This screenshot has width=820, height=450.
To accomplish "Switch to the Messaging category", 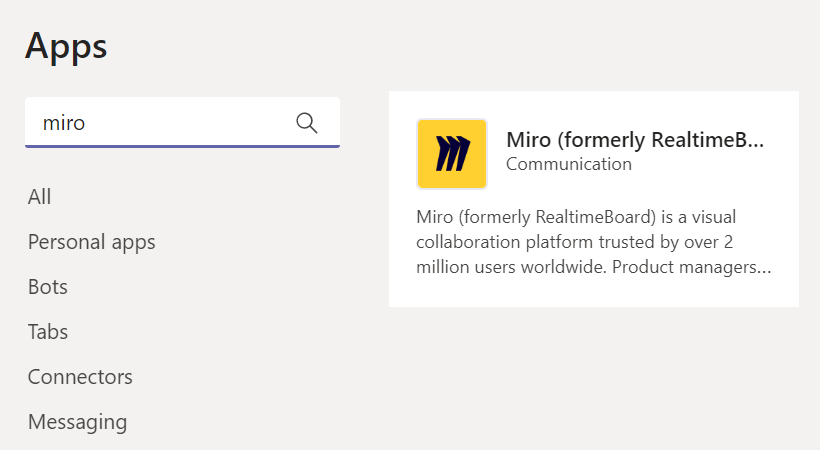I will (x=77, y=422).
